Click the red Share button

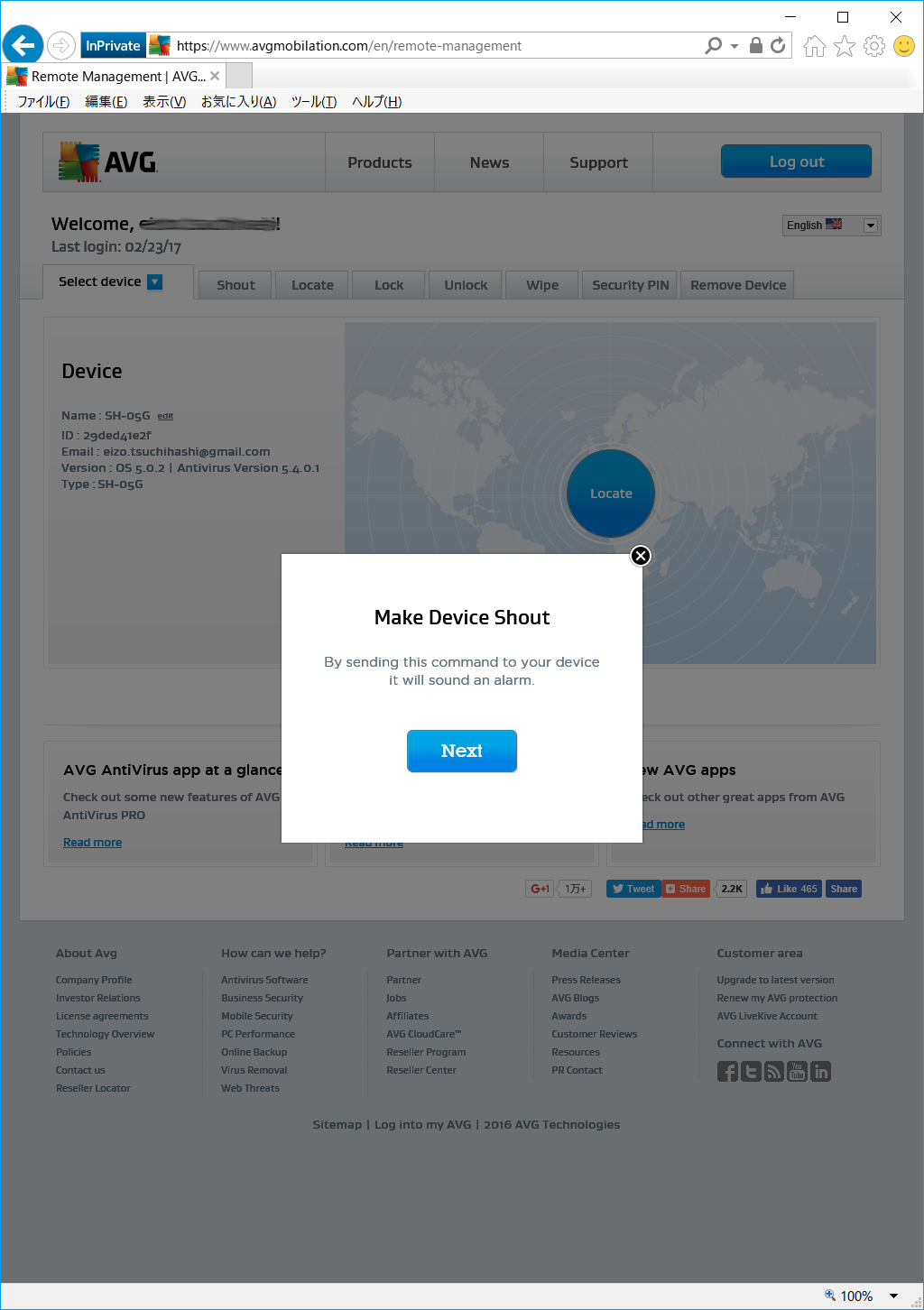[x=686, y=889]
